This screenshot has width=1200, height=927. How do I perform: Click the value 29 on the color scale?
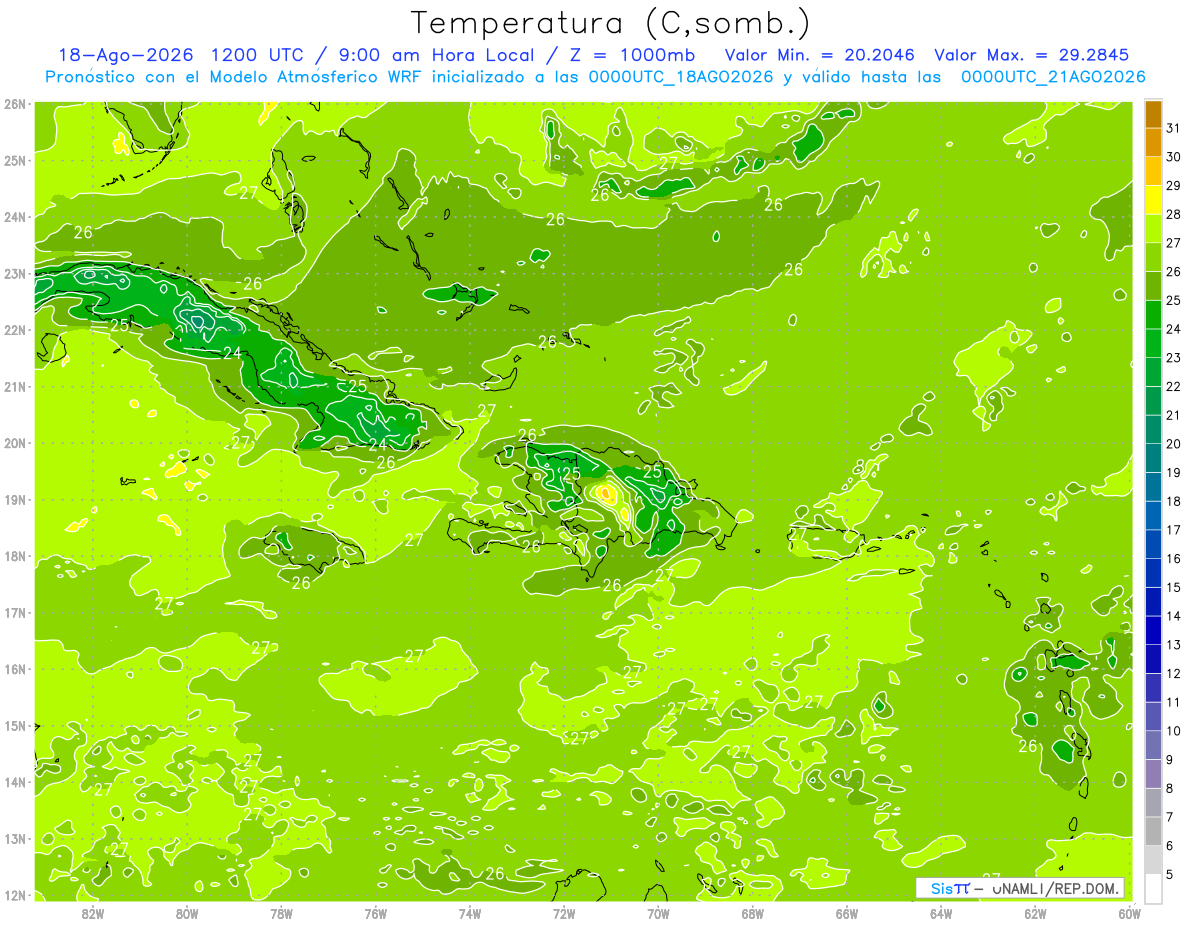point(1173,186)
